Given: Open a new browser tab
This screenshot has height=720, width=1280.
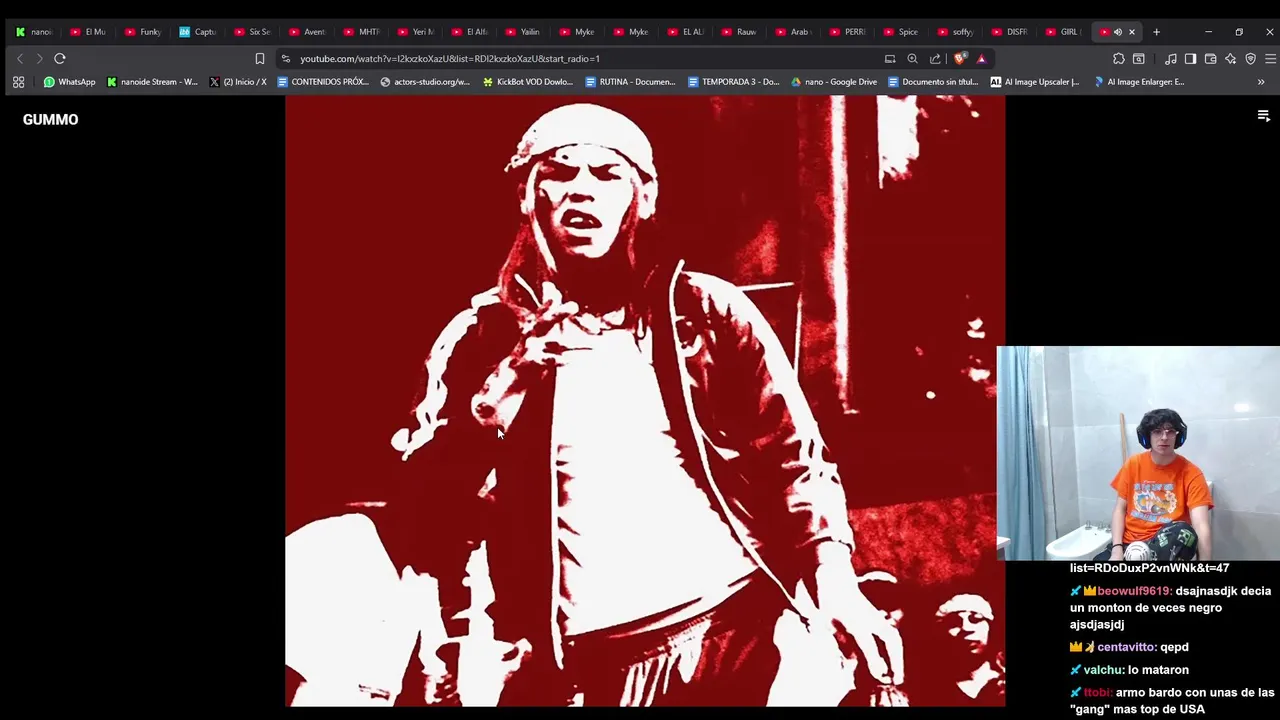Looking at the screenshot, I should point(1156,32).
